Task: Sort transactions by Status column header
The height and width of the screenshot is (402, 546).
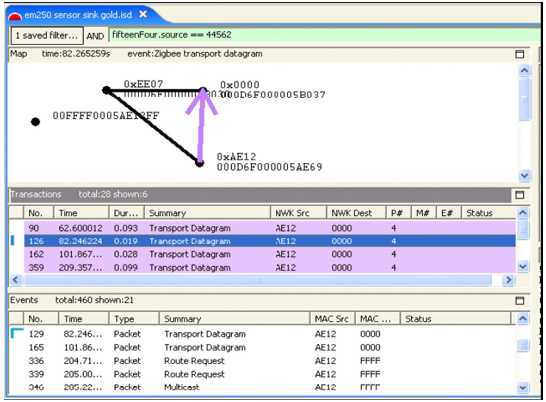Action: (x=488, y=213)
